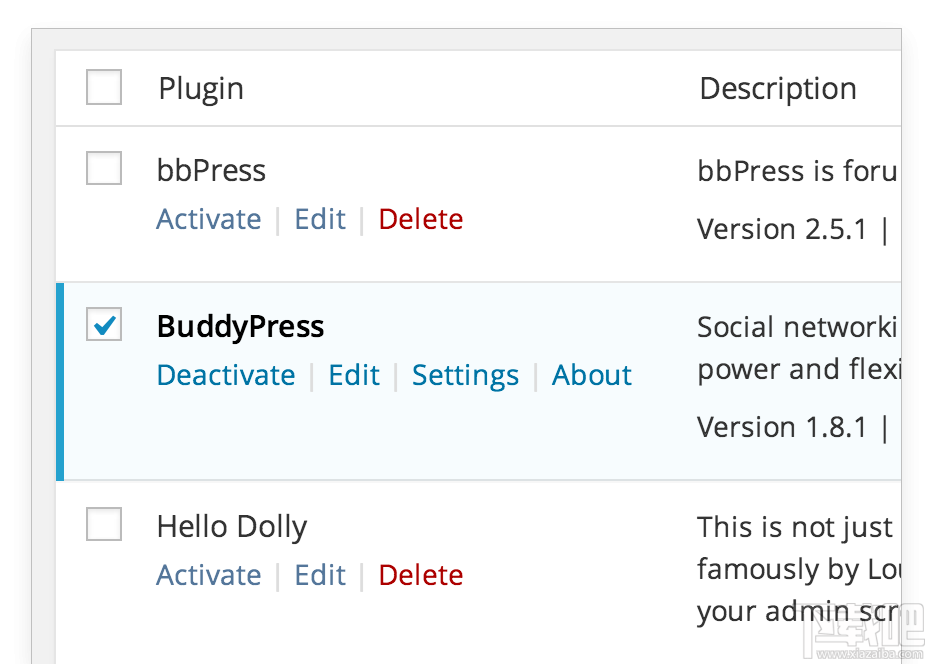Edit the BuddyPress plugin

354,374
